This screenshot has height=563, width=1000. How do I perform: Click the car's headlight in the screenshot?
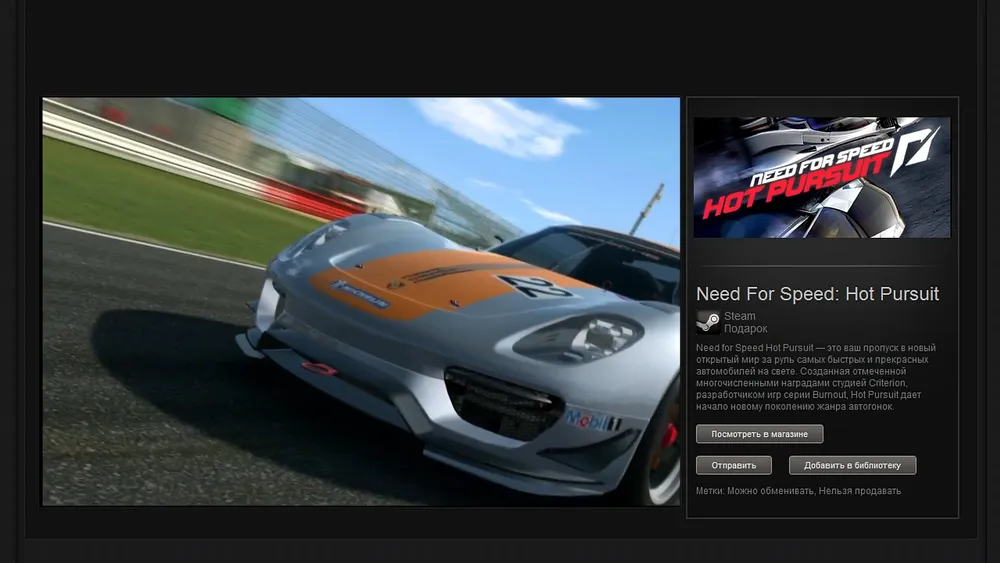(578, 338)
